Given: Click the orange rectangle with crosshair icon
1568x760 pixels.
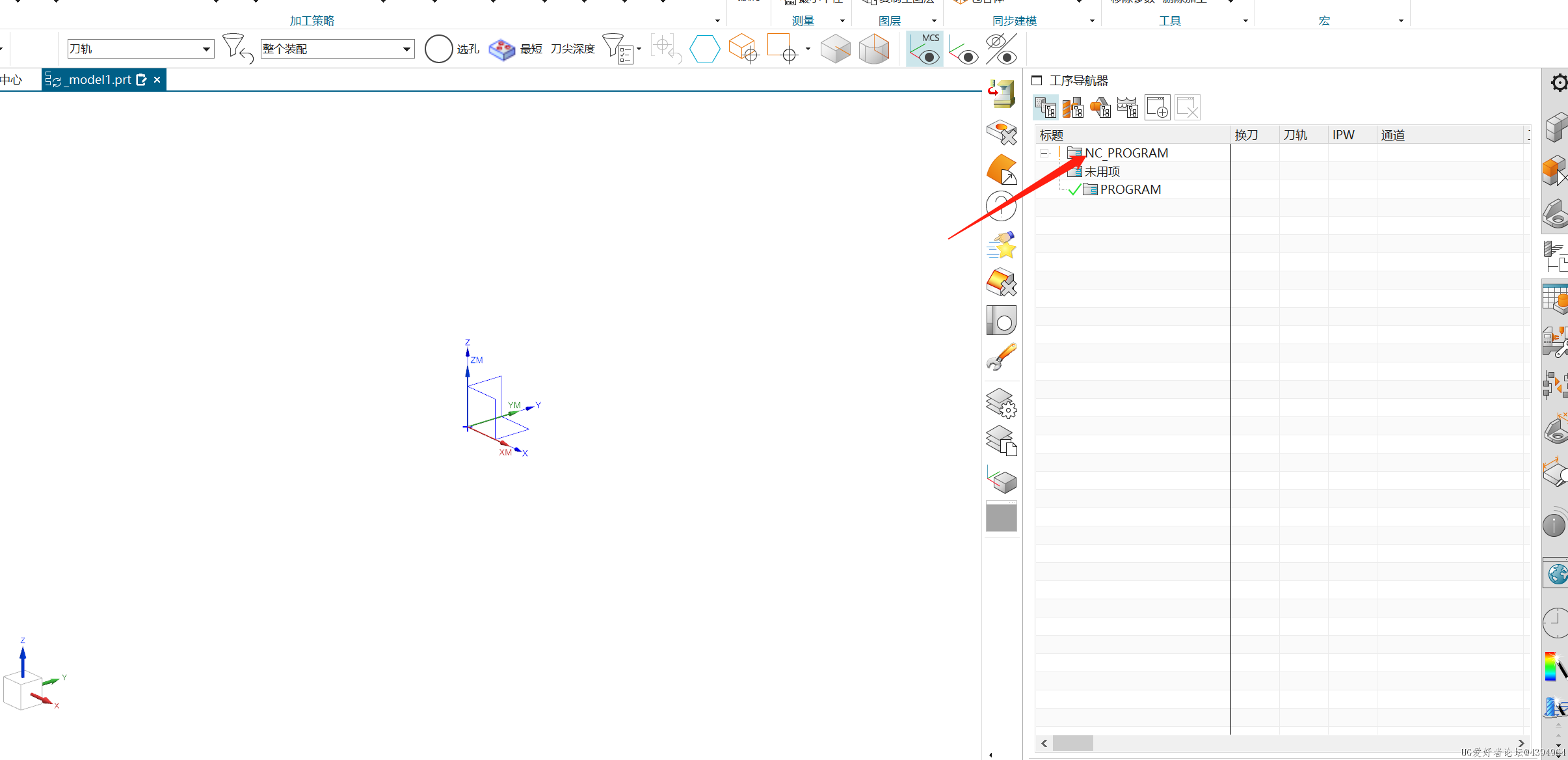Looking at the screenshot, I should click(782, 48).
